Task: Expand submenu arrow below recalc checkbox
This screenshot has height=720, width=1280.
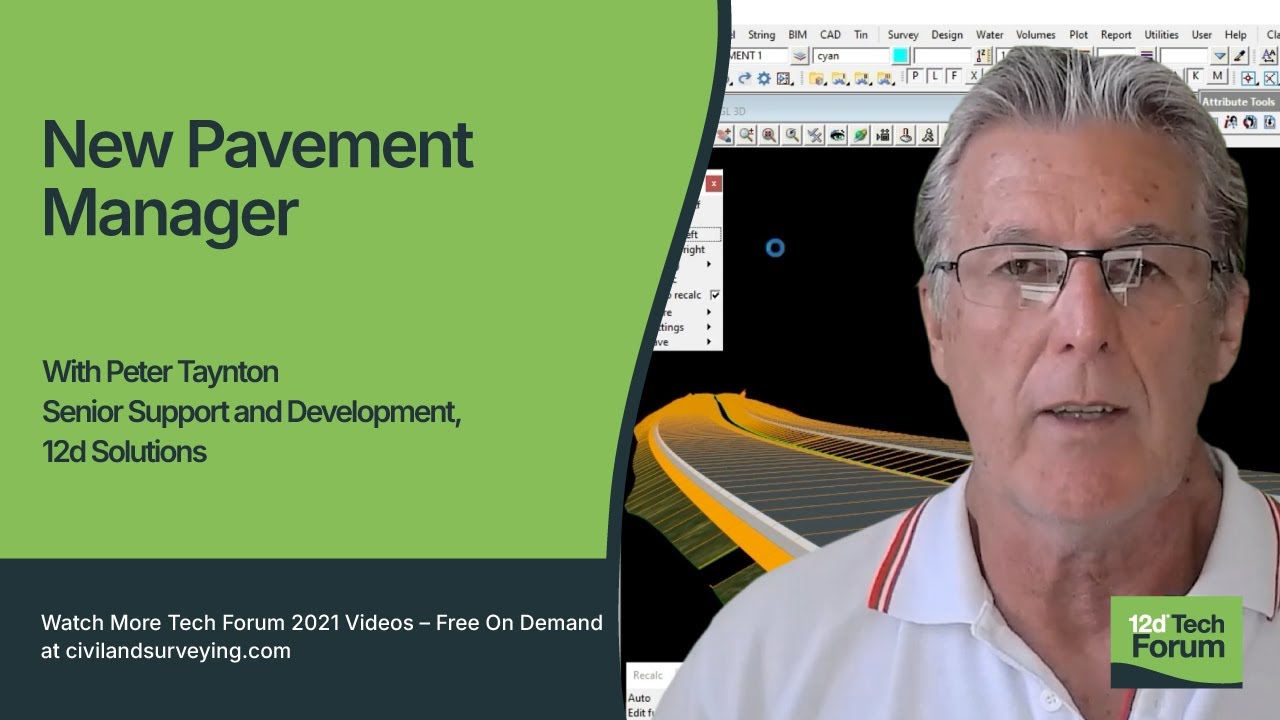Action: point(709,312)
